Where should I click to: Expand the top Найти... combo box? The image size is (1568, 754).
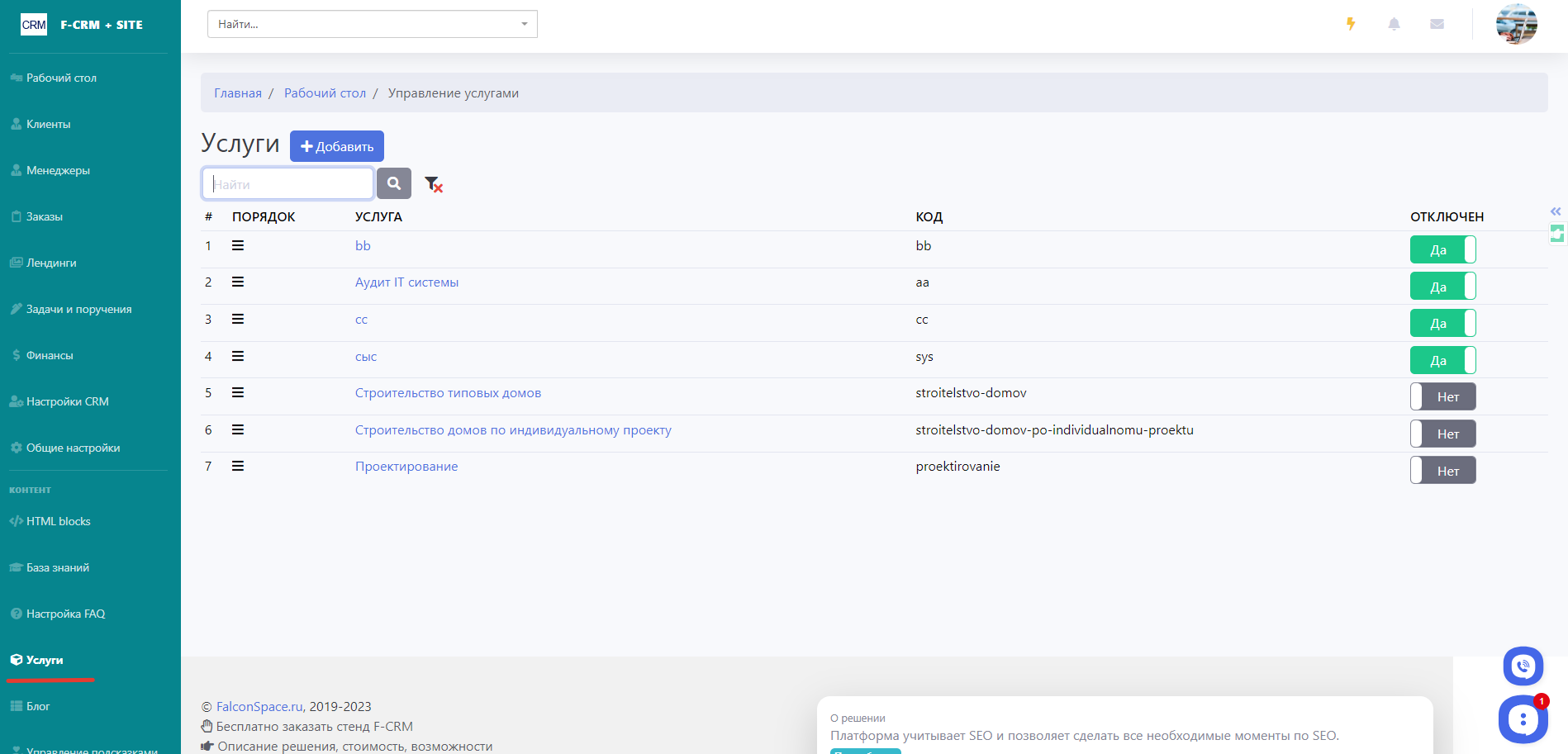[372, 24]
